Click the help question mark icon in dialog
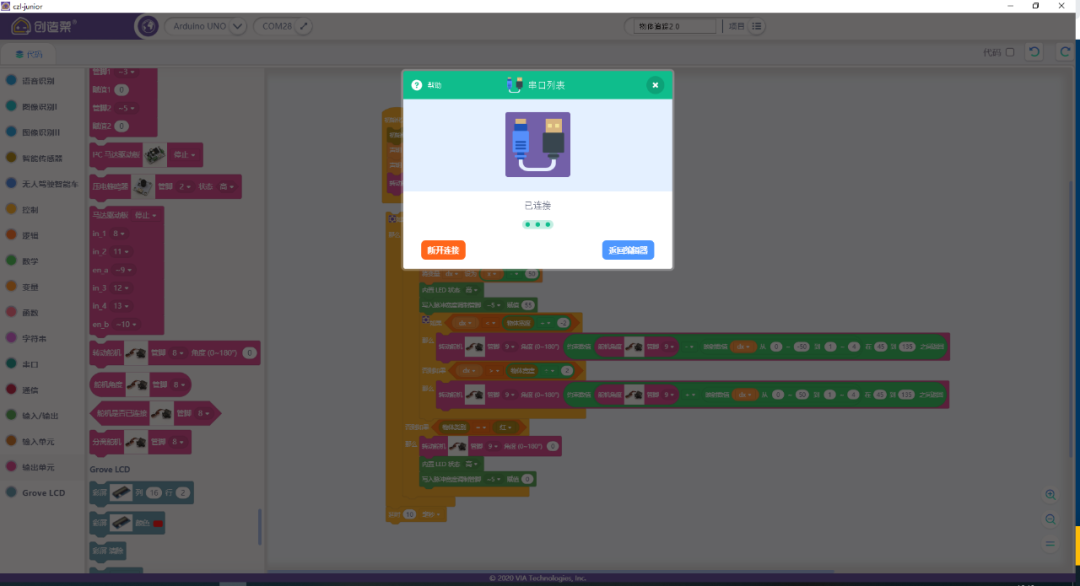This screenshot has width=1080, height=586. 417,85
